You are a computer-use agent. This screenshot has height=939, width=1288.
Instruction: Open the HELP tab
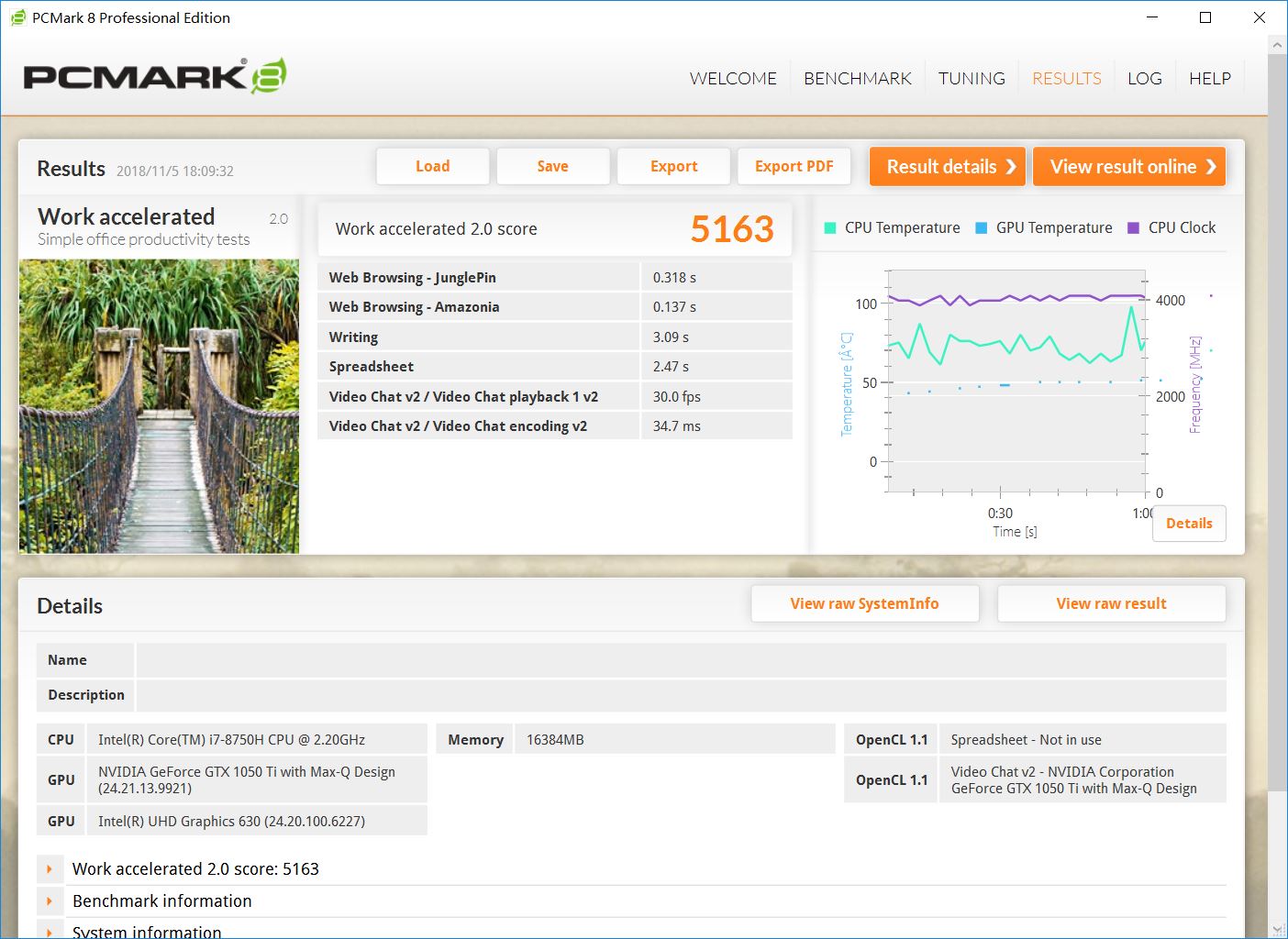tap(1210, 79)
